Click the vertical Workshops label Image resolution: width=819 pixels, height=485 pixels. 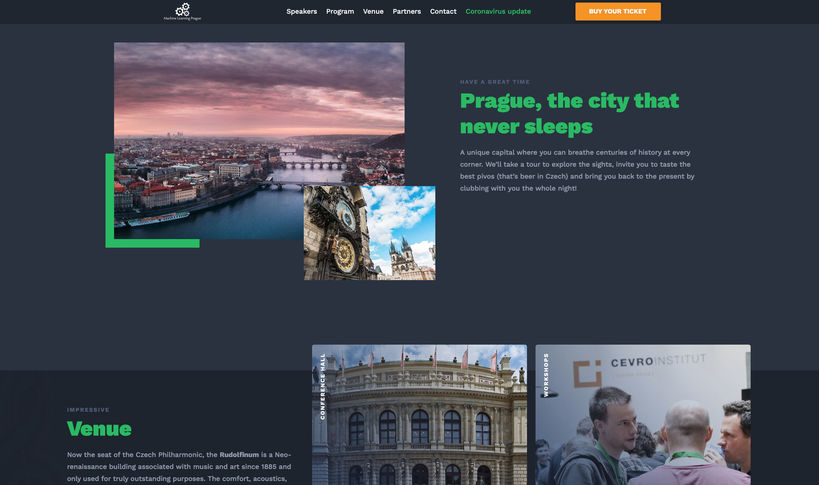[546, 376]
